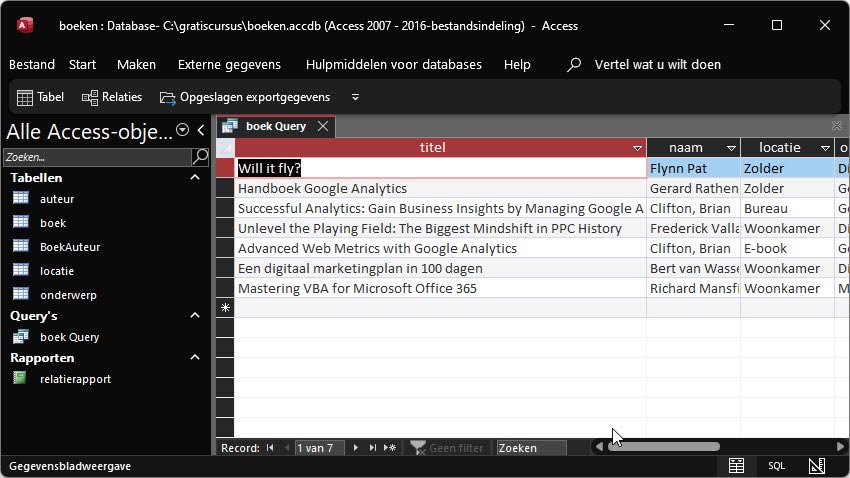Go to the previous record
This screenshot has height=478, width=850.
(x=287, y=448)
